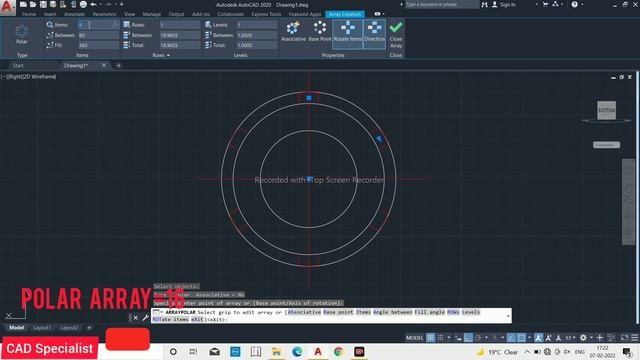Expand the Rows panel dropdown
The height and width of the screenshot is (360, 640).
click(161, 55)
